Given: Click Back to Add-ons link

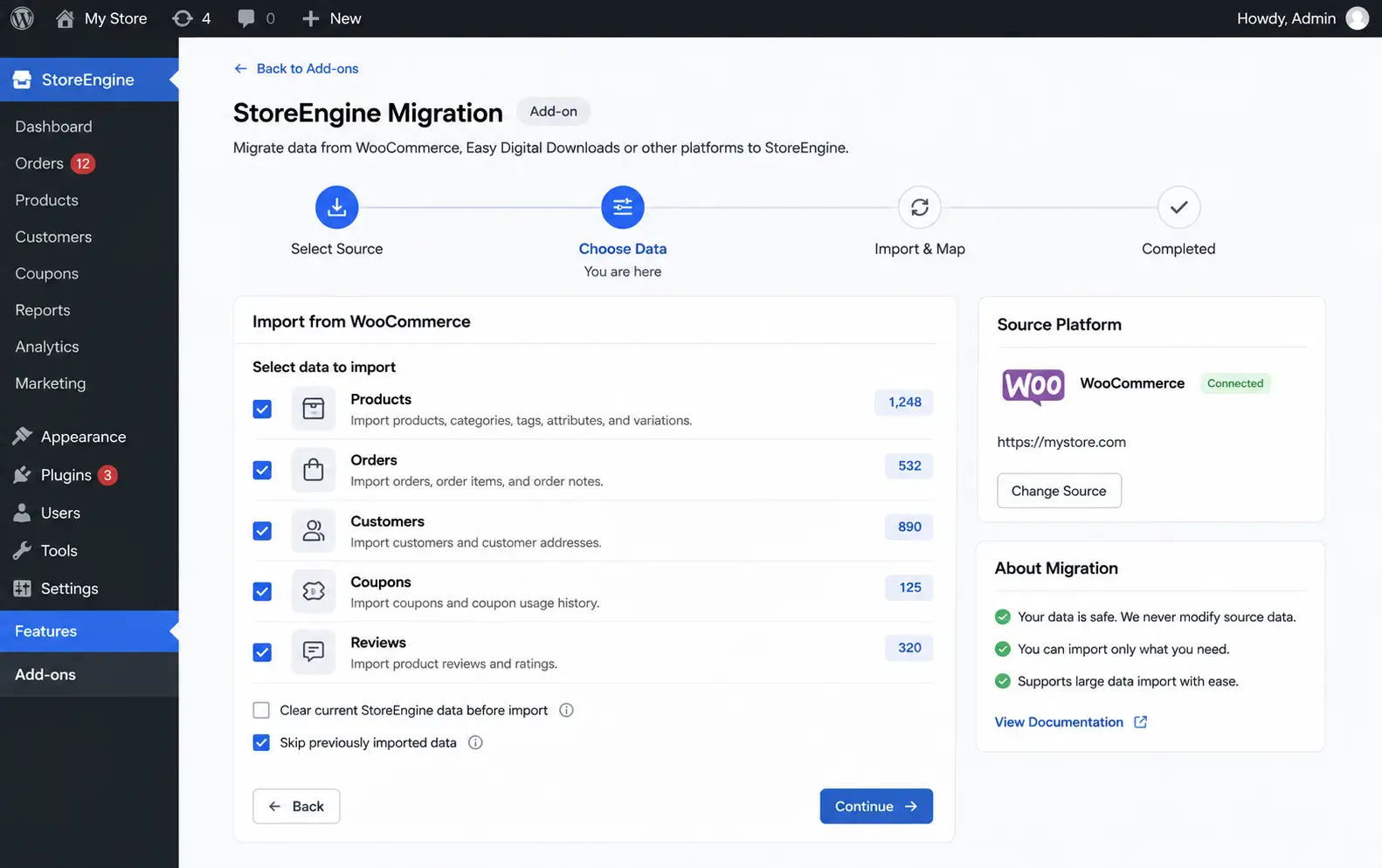Looking at the screenshot, I should point(296,68).
